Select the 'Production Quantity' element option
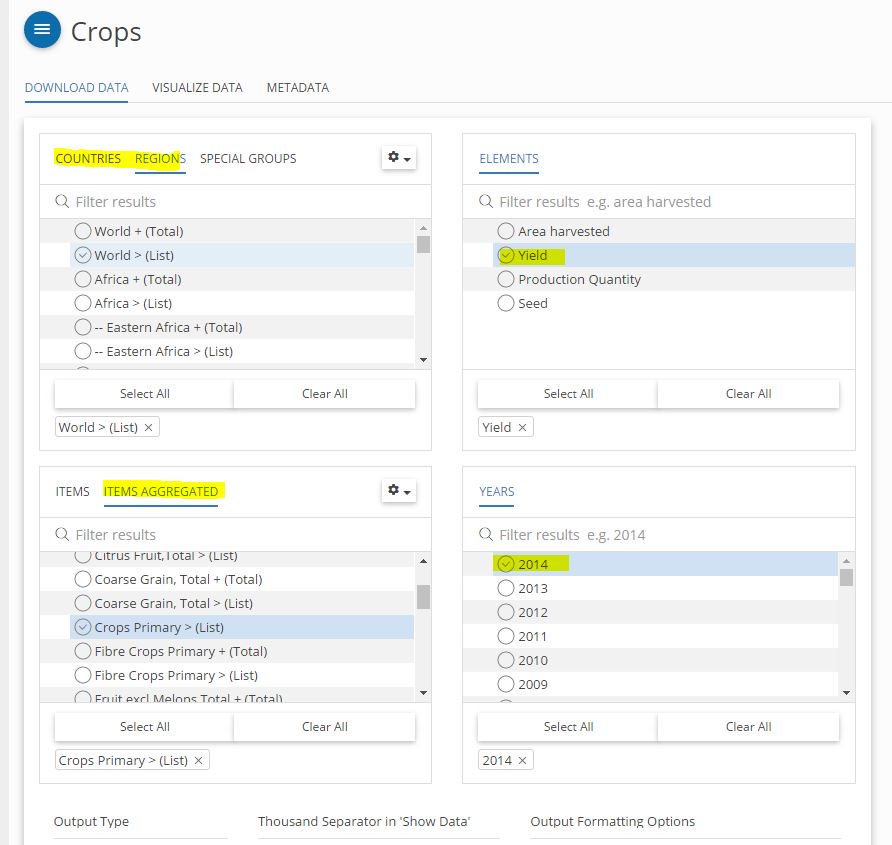The height and width of the screenshot is (845, 892). point(506,279)
